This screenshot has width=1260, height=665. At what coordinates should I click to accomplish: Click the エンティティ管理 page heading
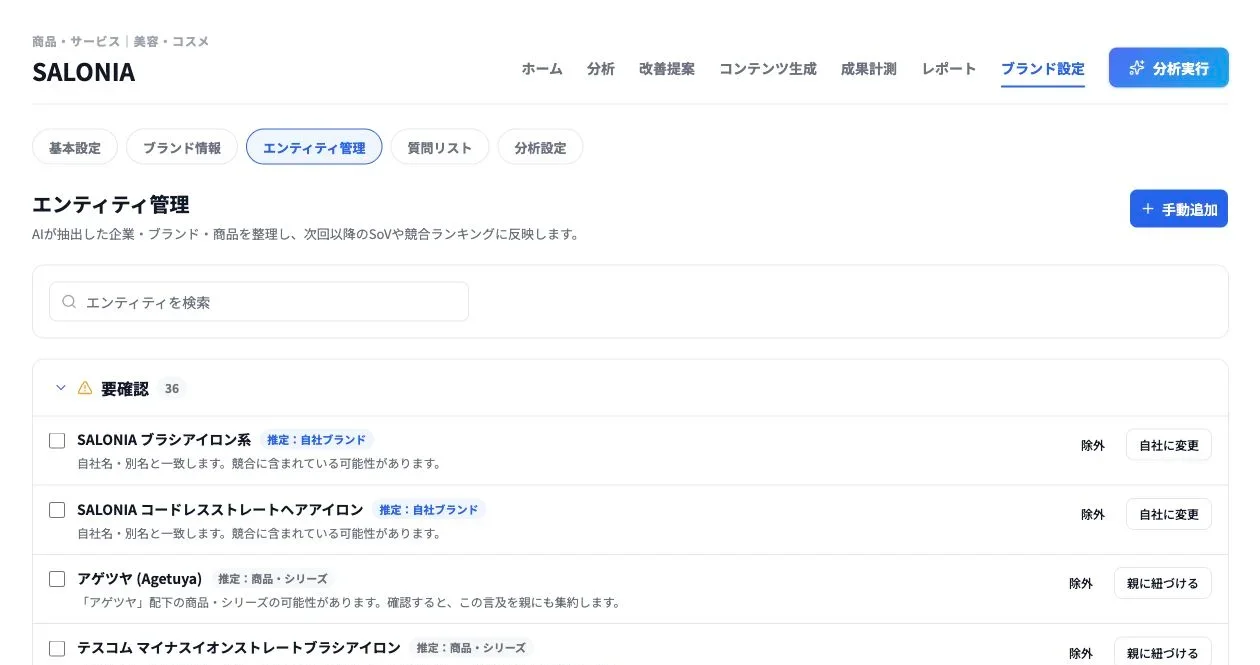(111, 205)
